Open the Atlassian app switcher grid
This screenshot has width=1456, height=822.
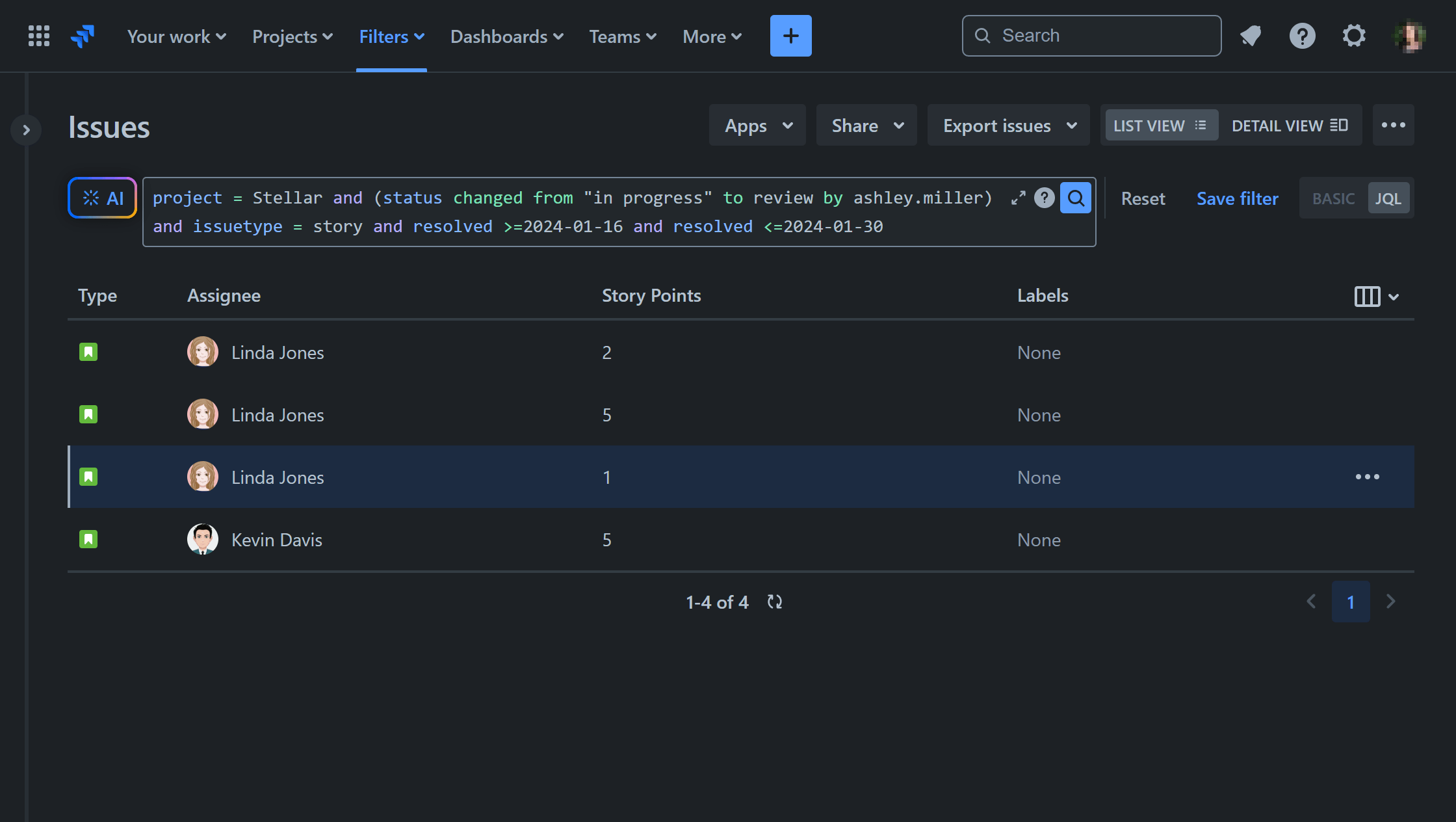coord(38,36)
